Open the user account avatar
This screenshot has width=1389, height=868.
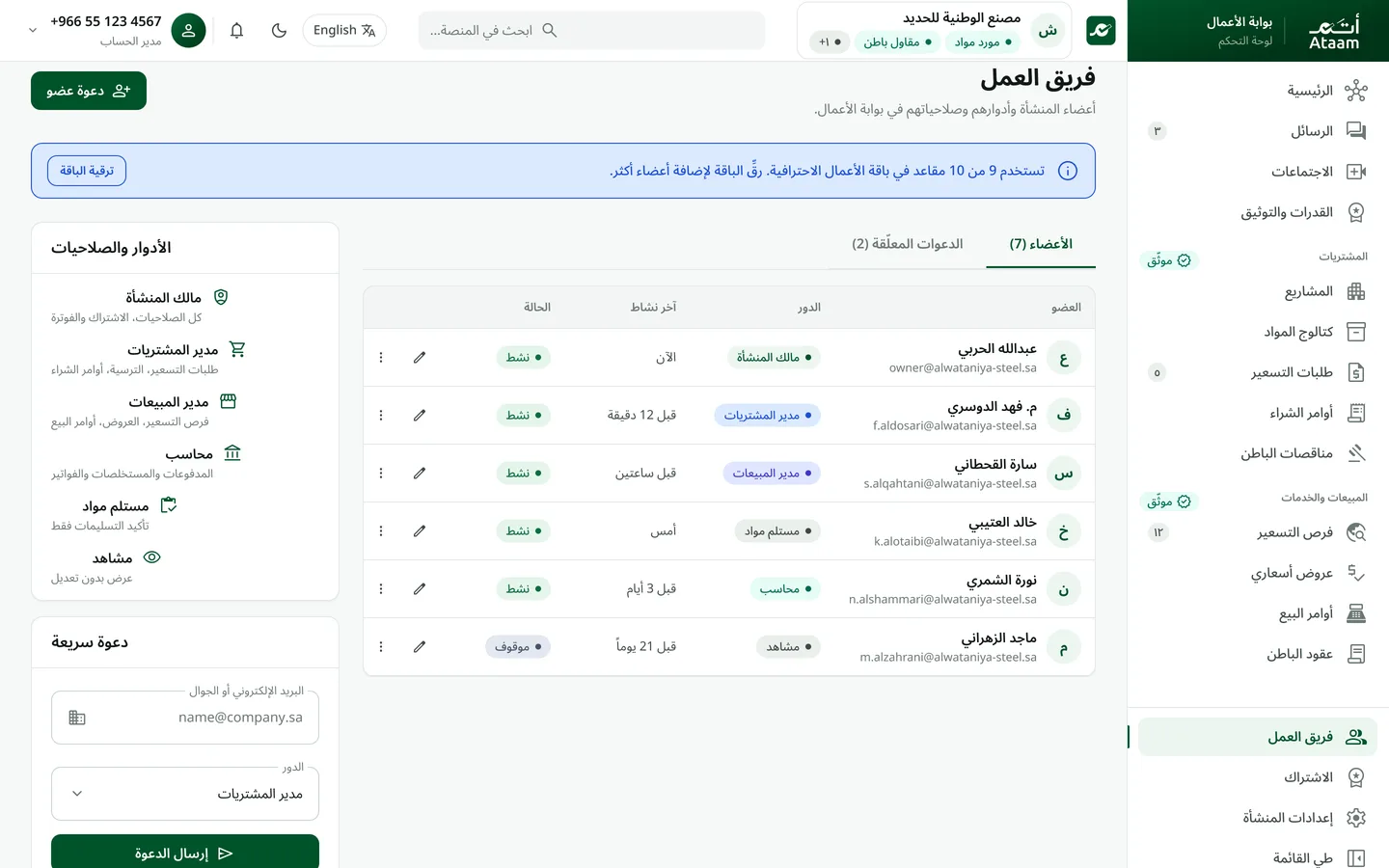point(188,30)
